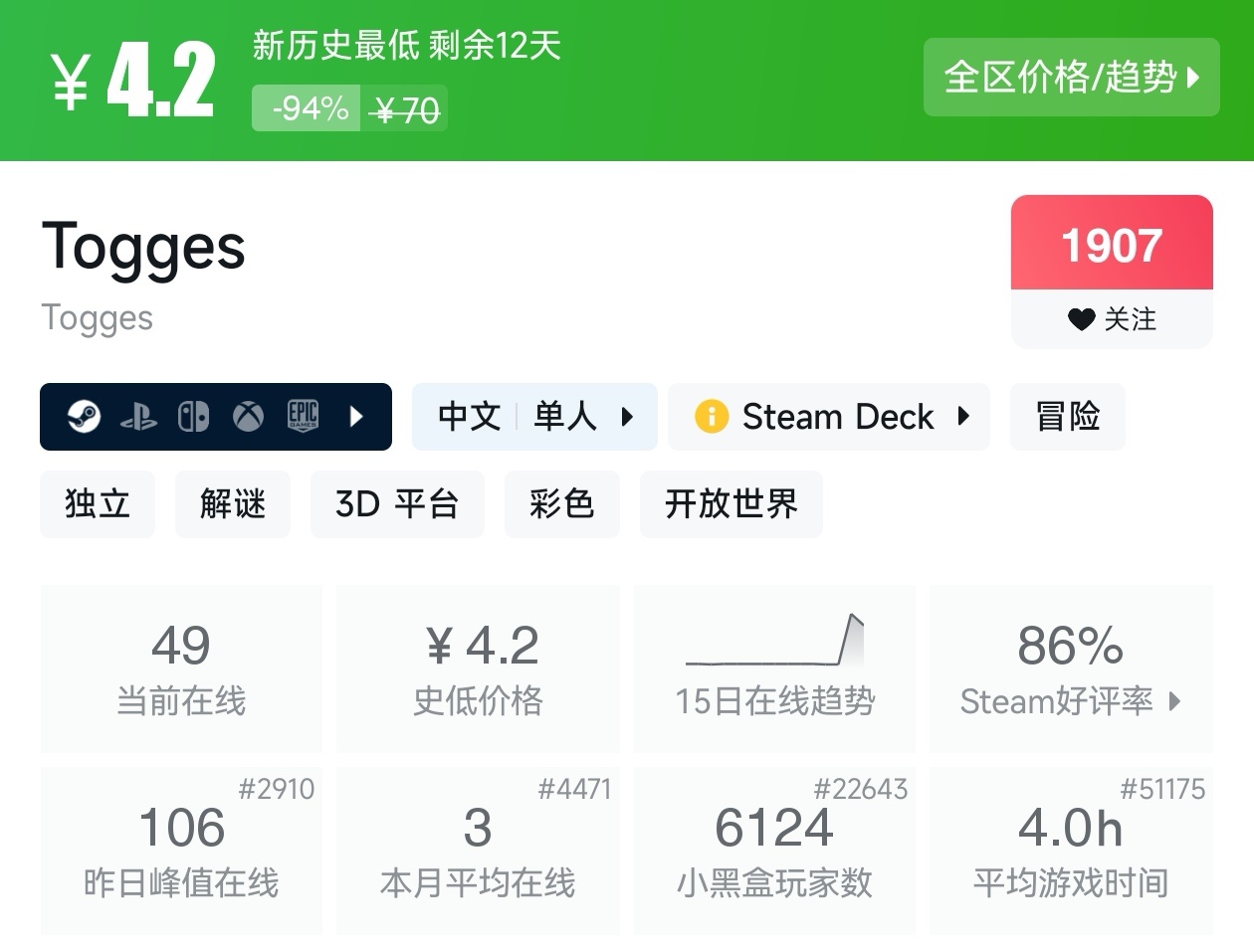Open the 解谜 tag
Screen dimensions: 1254x952
[233, 503]
